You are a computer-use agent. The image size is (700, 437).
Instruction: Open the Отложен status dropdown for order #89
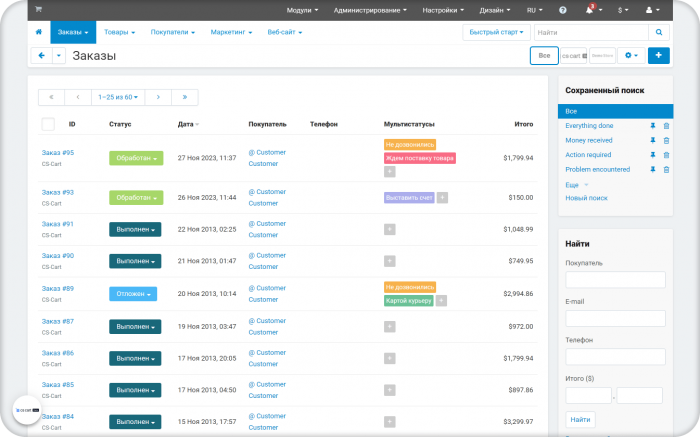(x=133, y=294)
